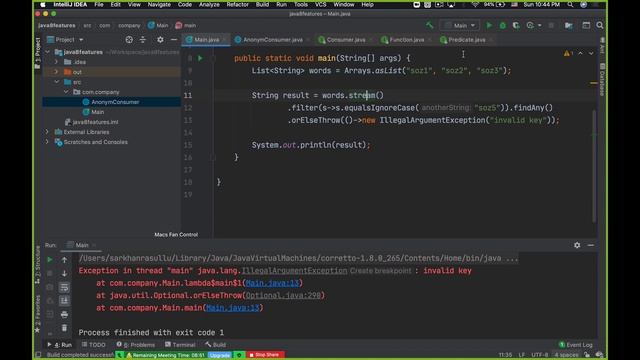
Task: Expand External Libraries node
Action: (x=47, y=132)
